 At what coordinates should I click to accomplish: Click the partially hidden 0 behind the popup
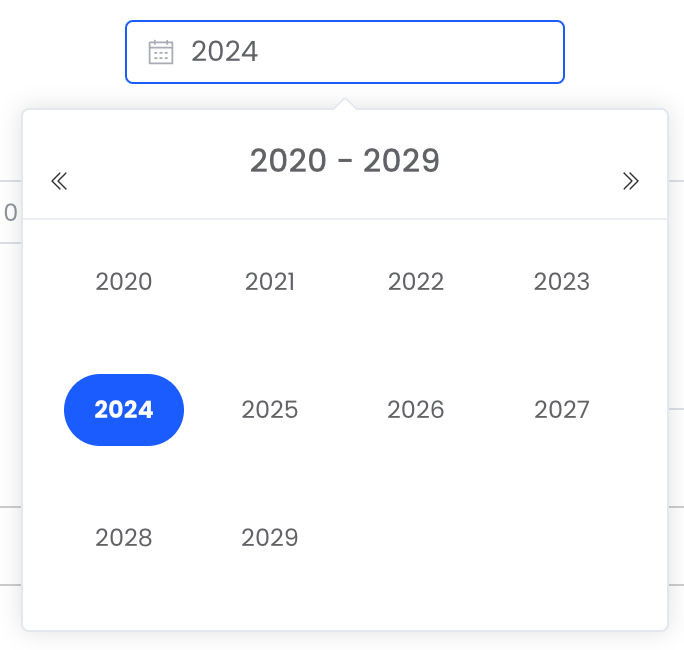(x=10, y=213)
